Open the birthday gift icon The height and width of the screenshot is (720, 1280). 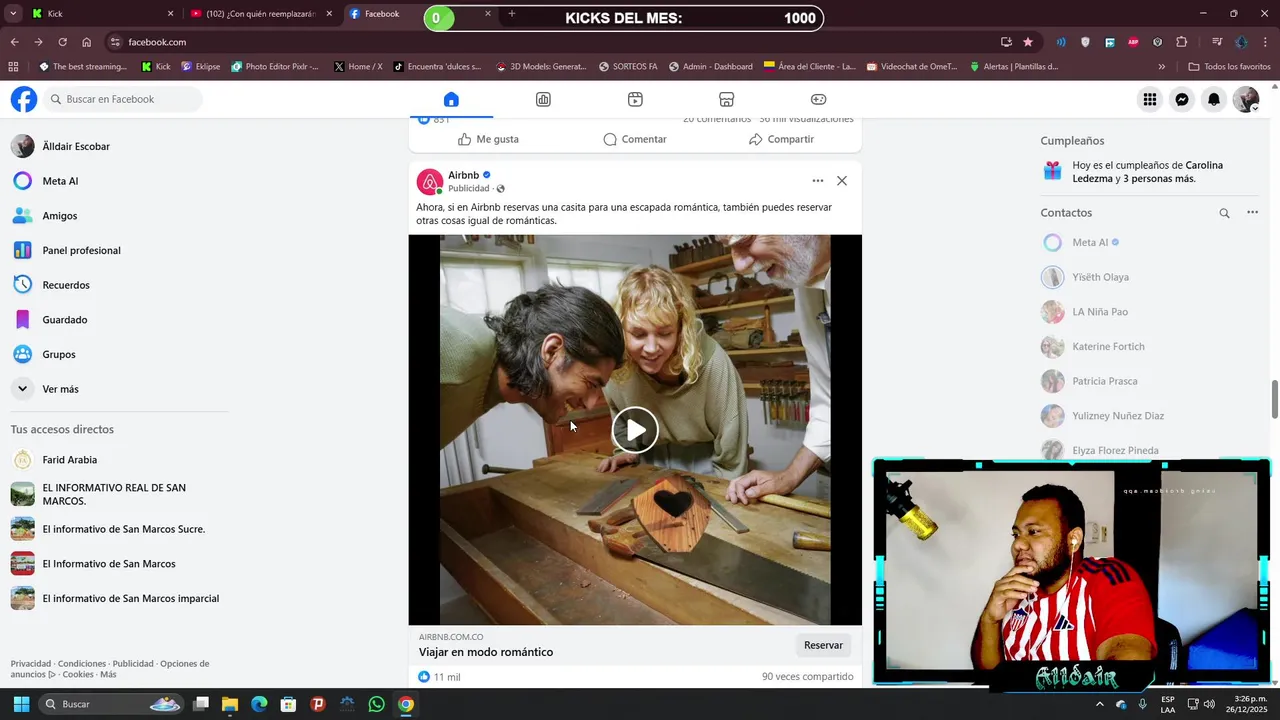(x=1053, y=171)
